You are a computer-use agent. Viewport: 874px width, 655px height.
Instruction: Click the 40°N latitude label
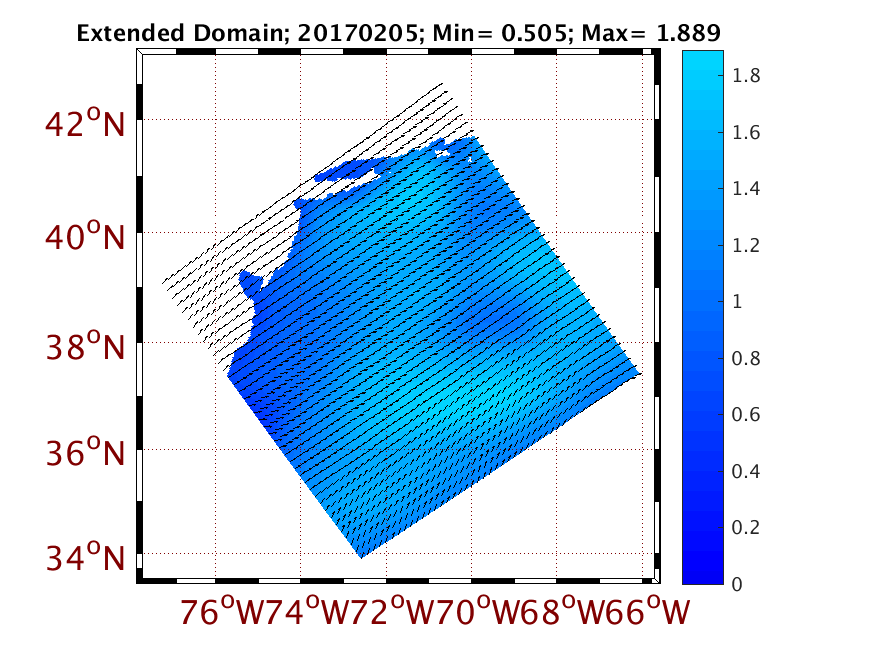click(85, 236)
